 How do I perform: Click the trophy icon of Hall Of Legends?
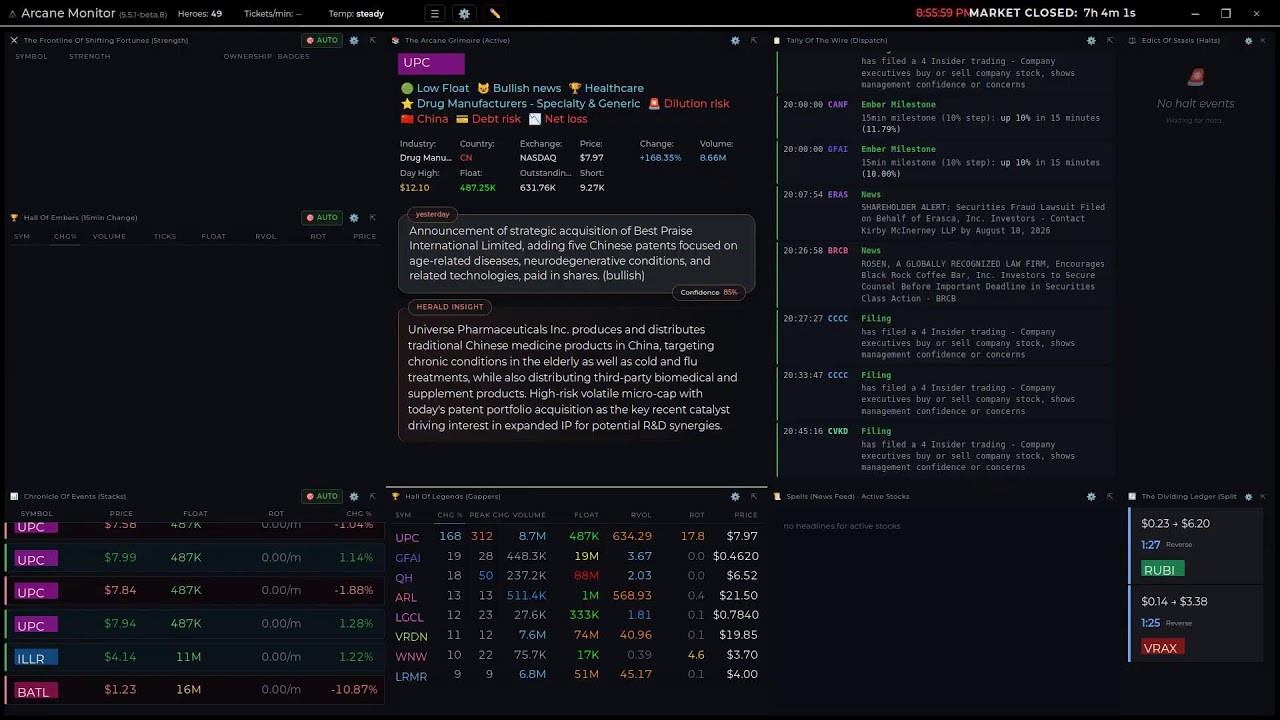click(396, 496)
